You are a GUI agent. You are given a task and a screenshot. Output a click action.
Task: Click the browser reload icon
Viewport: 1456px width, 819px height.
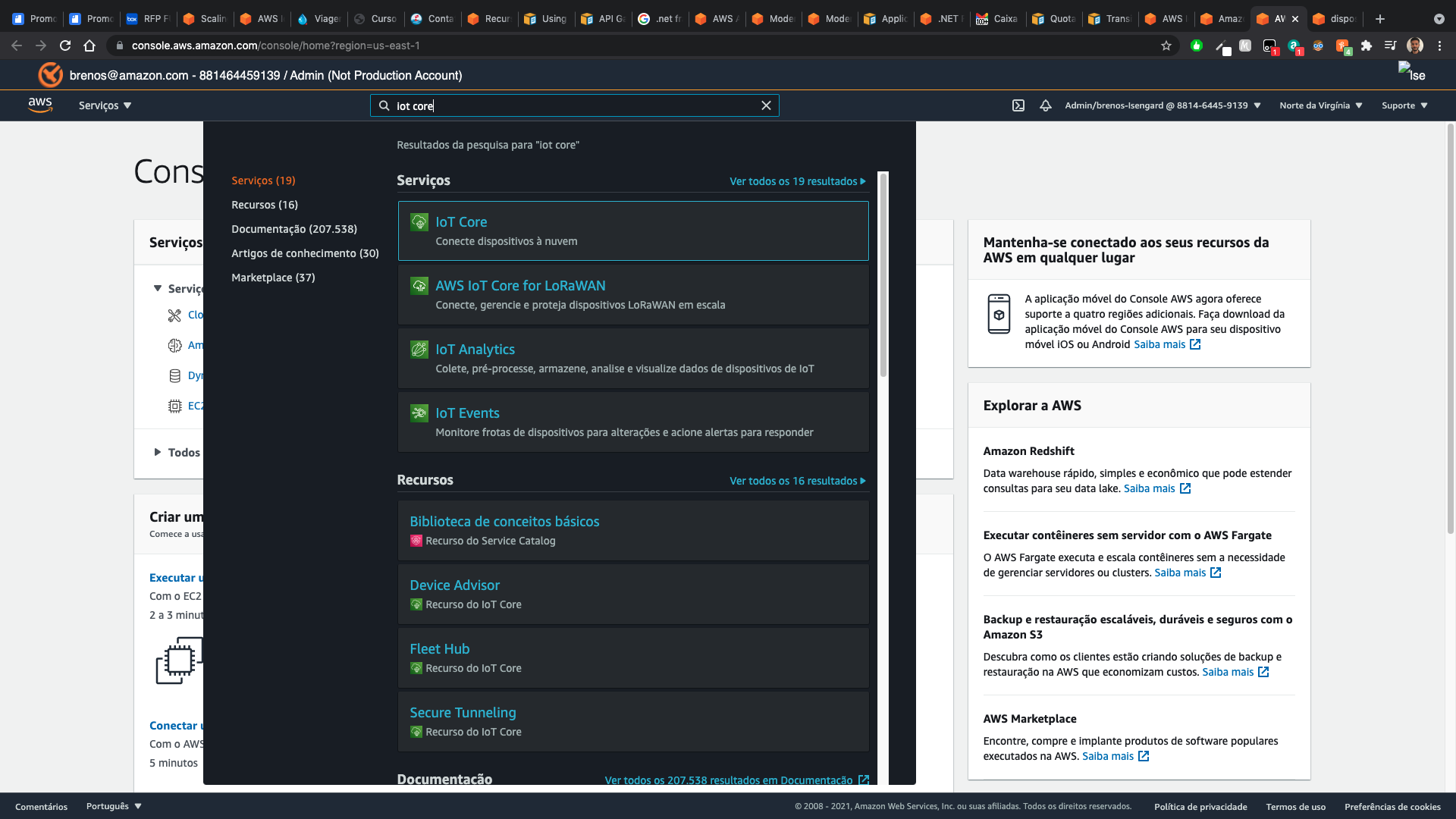pyautogui.click(x=65, y=45)
